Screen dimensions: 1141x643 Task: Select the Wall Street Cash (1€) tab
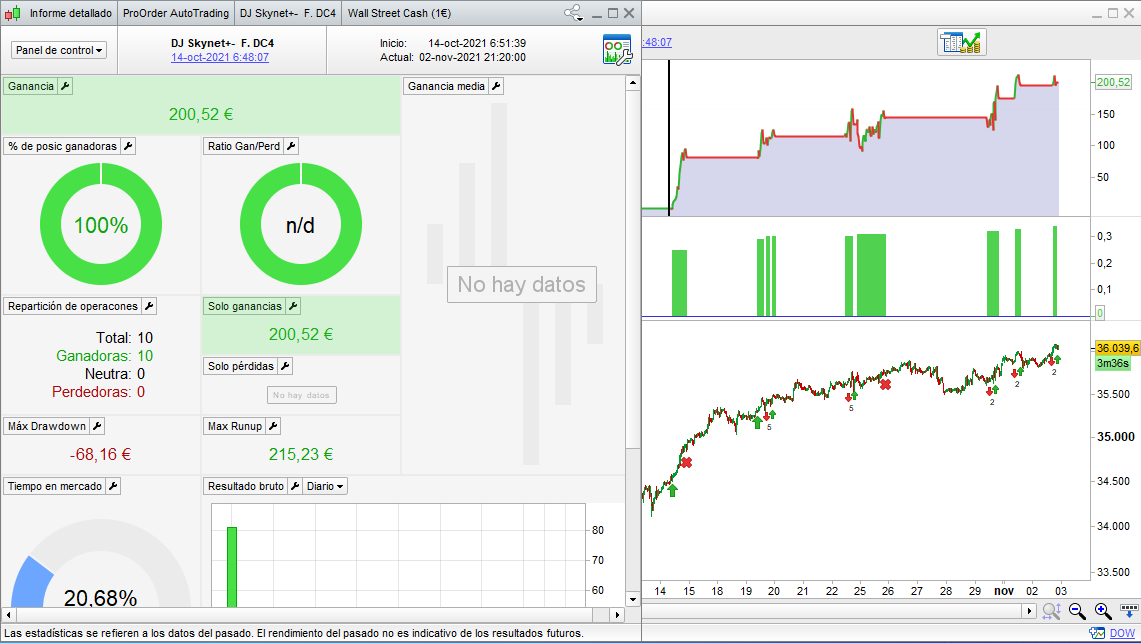pos(399,13)
